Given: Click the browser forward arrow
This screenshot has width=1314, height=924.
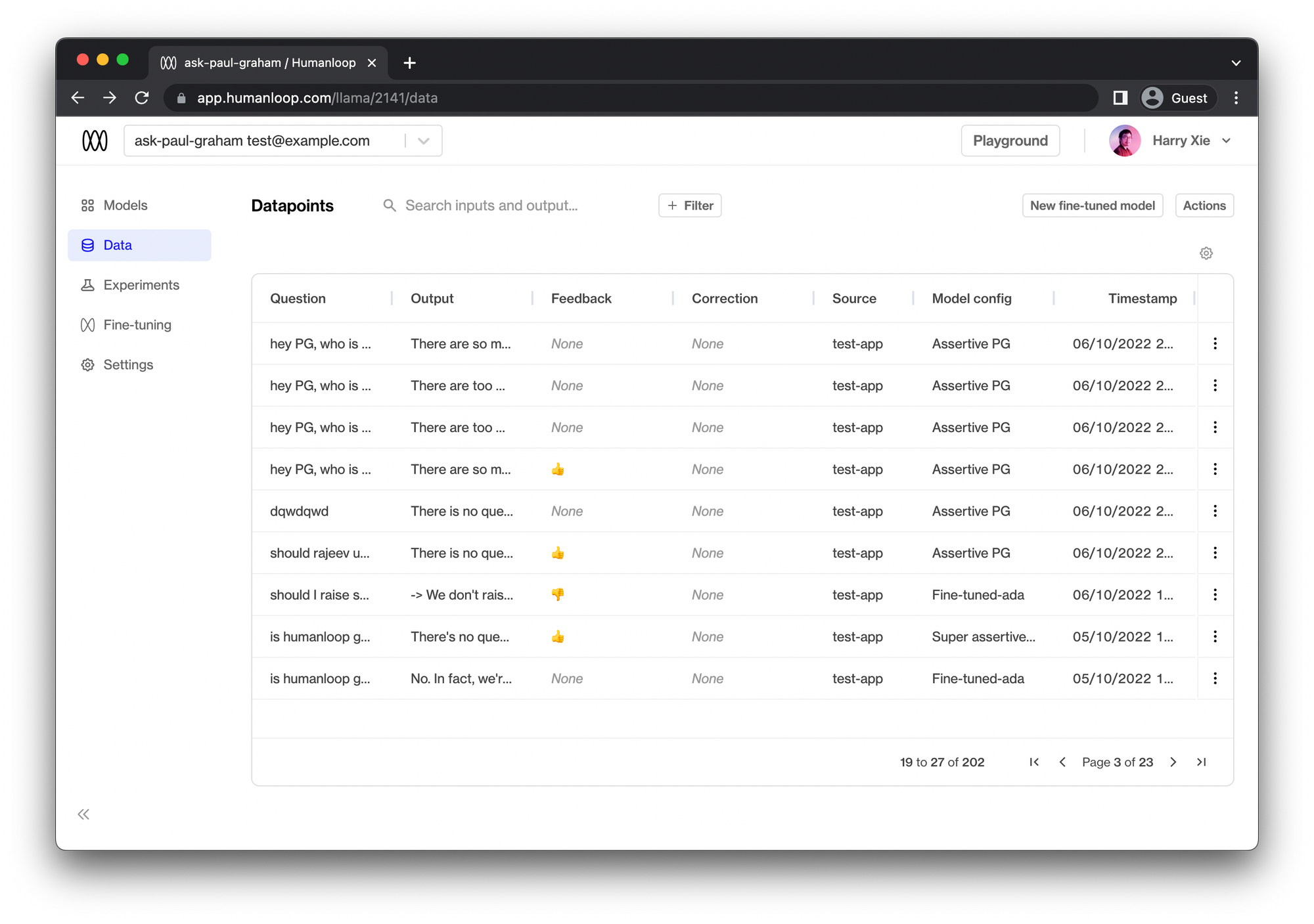Looking at the screenshot, I should click(x=110, y=98).
